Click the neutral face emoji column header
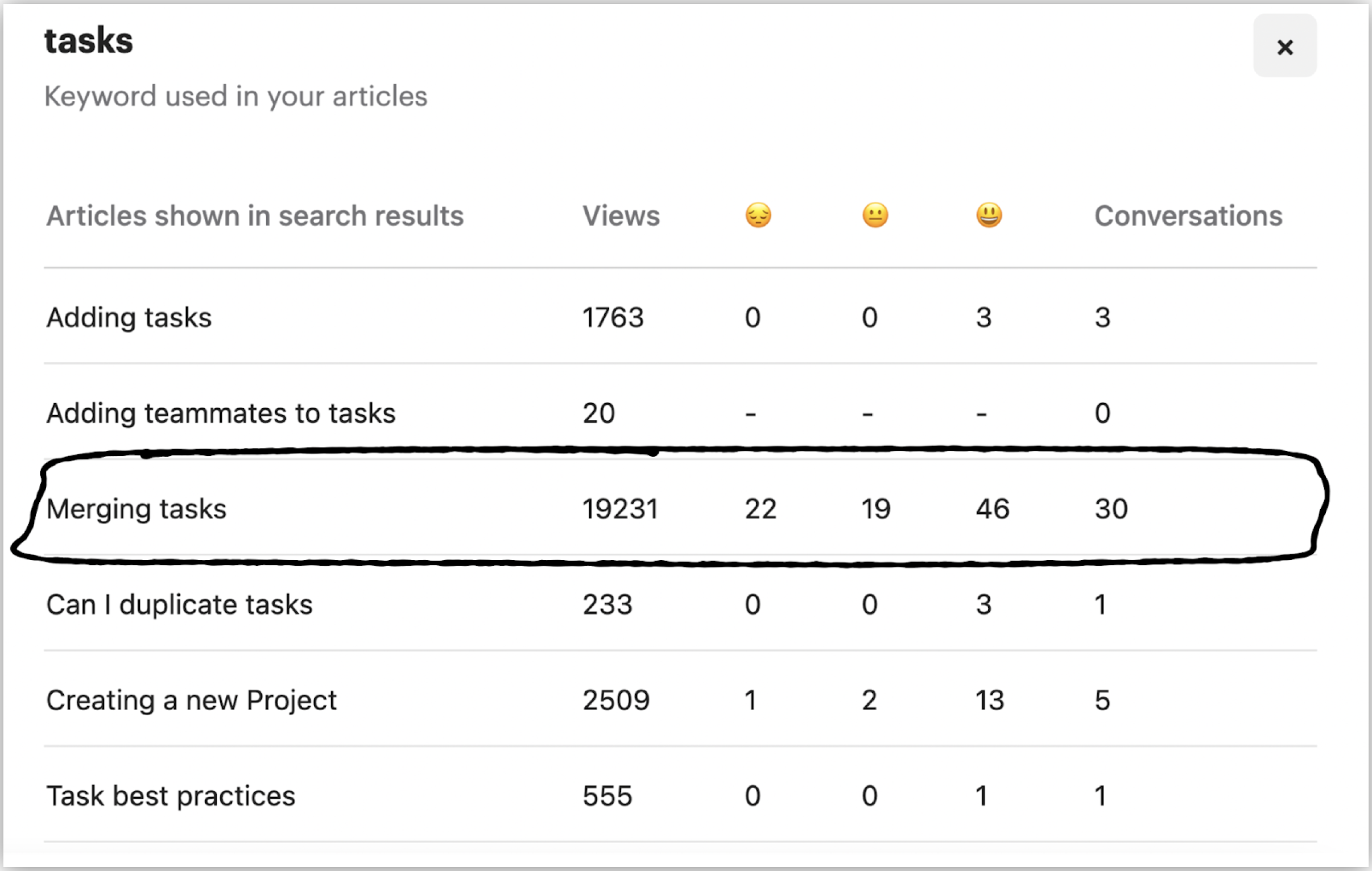The image size is (1372, 871). pos(875,215)
